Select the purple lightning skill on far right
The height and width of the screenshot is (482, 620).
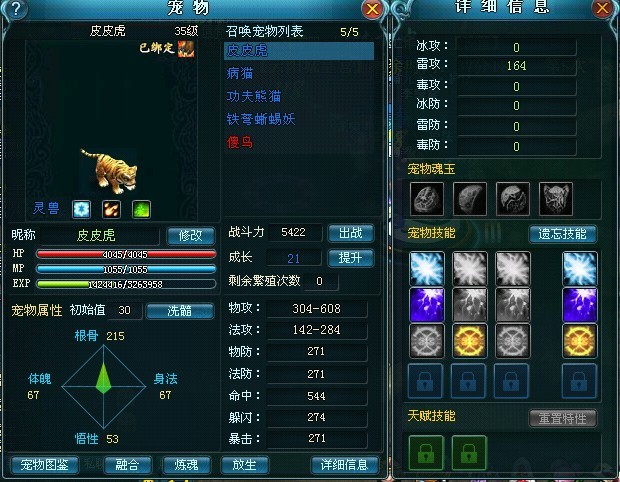tap(580, 304)
